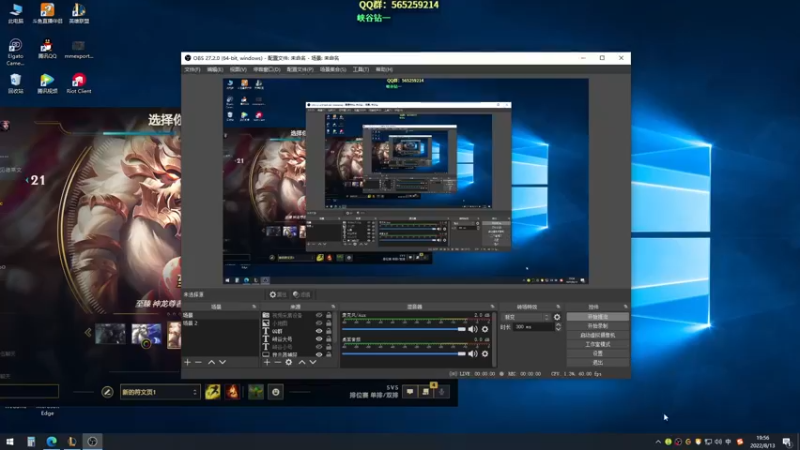800x450 pixels.
Task: Move the source up in Sources toolbar
Action: click(302, 362)
